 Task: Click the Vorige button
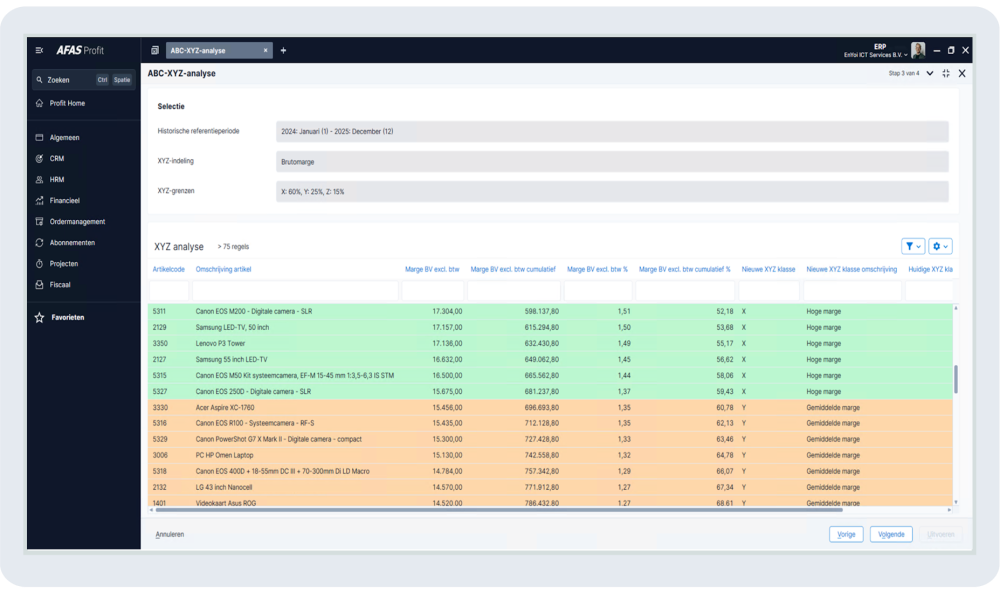pos(846,534)
